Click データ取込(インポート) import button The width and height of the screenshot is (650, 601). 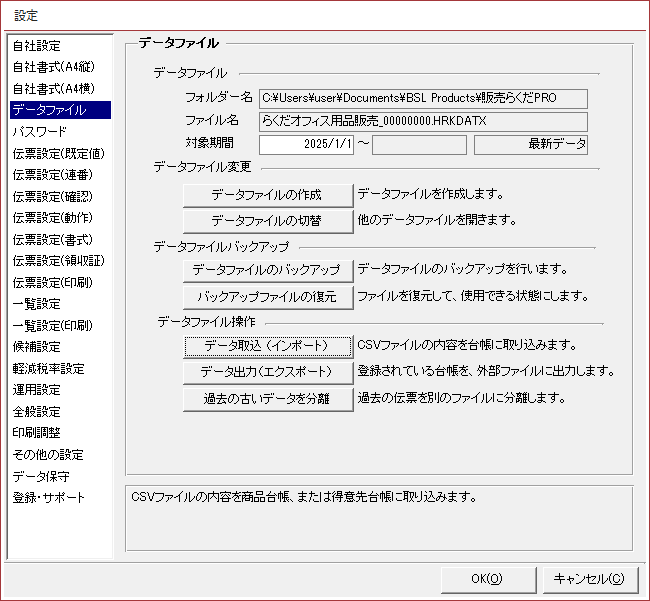coord(267,346)
